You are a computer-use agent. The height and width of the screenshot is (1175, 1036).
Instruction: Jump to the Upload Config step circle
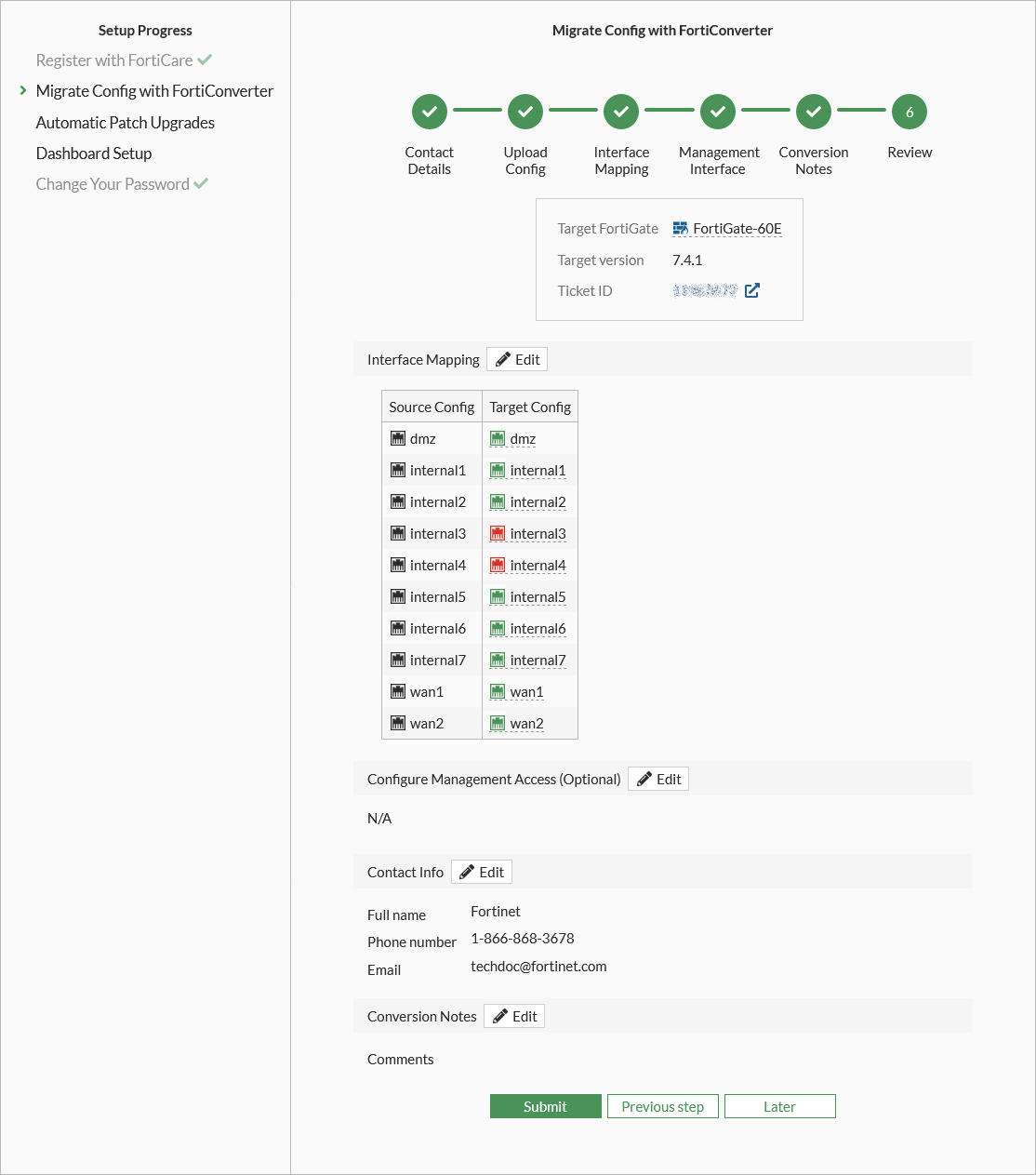coord(525,112)
